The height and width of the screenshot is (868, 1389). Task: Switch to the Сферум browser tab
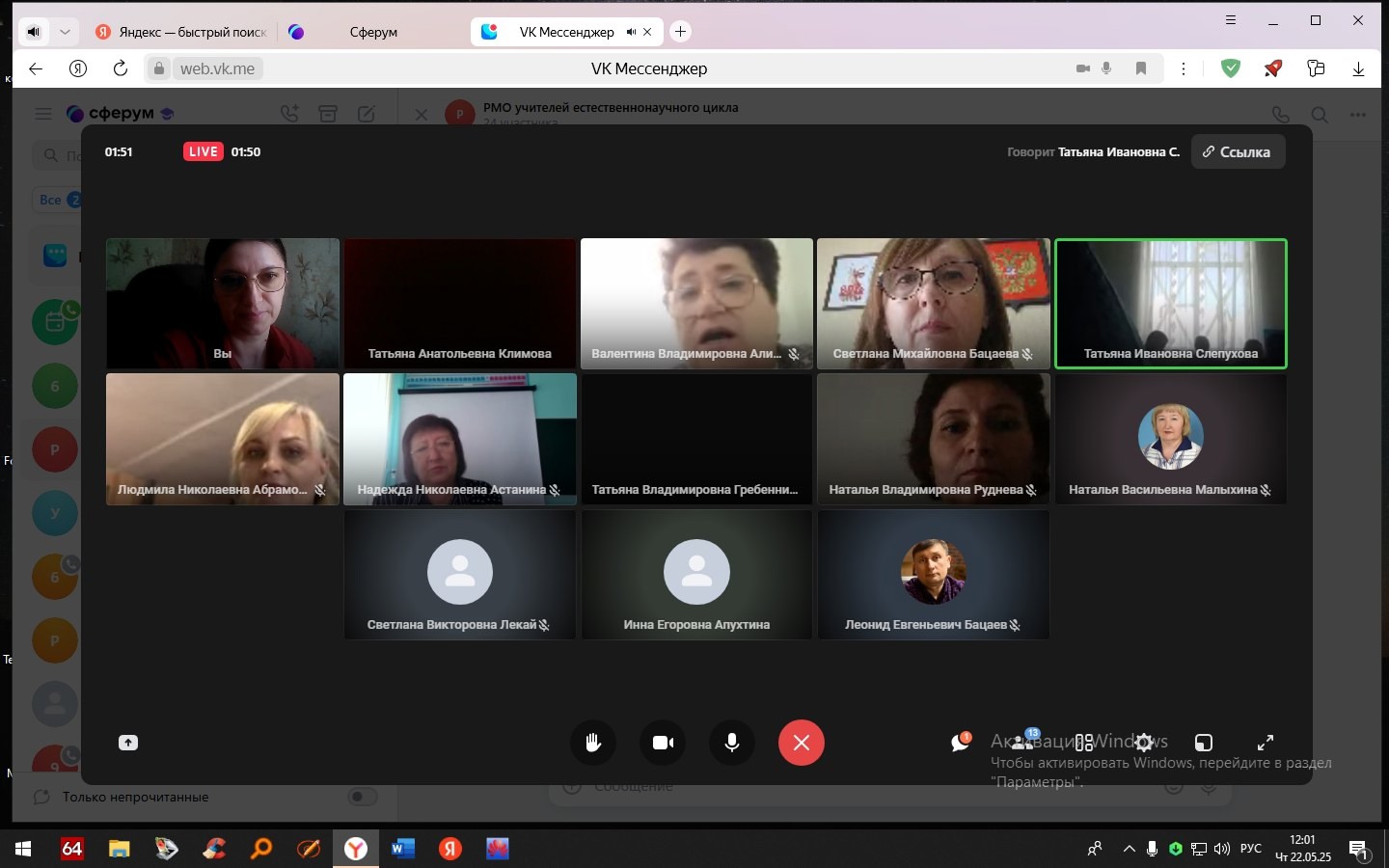pyautogui.click(x=372, y=32)
